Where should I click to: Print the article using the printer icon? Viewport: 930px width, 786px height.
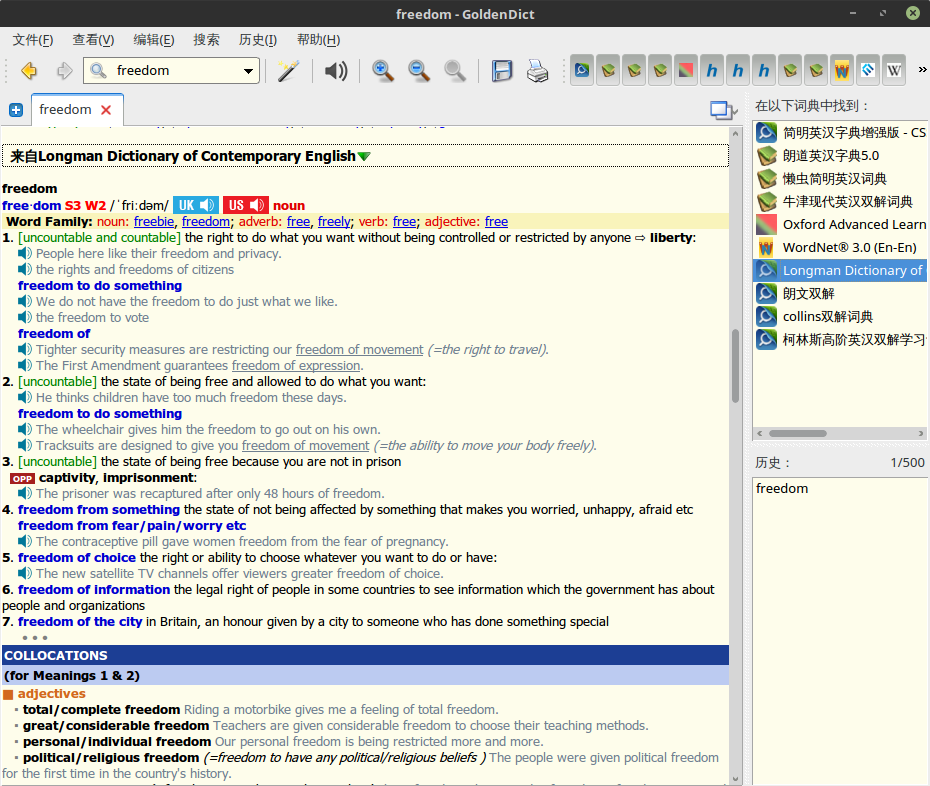(x=537, y=71)
